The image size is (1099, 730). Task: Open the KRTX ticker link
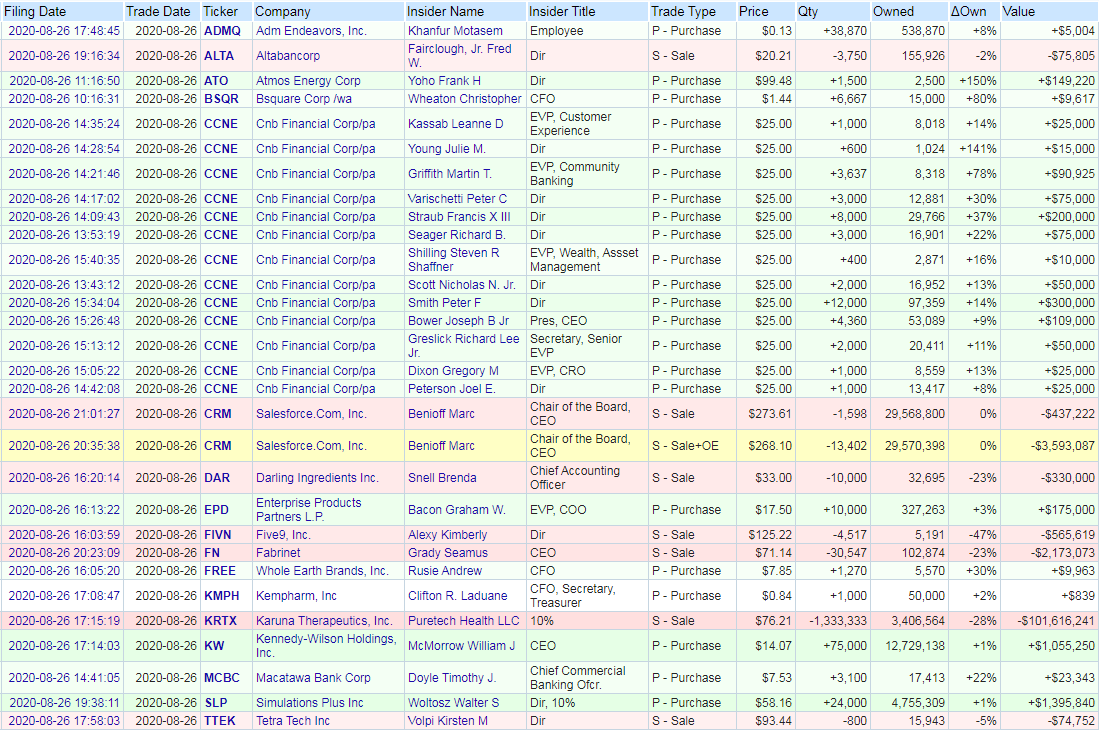tap(221, 621)
